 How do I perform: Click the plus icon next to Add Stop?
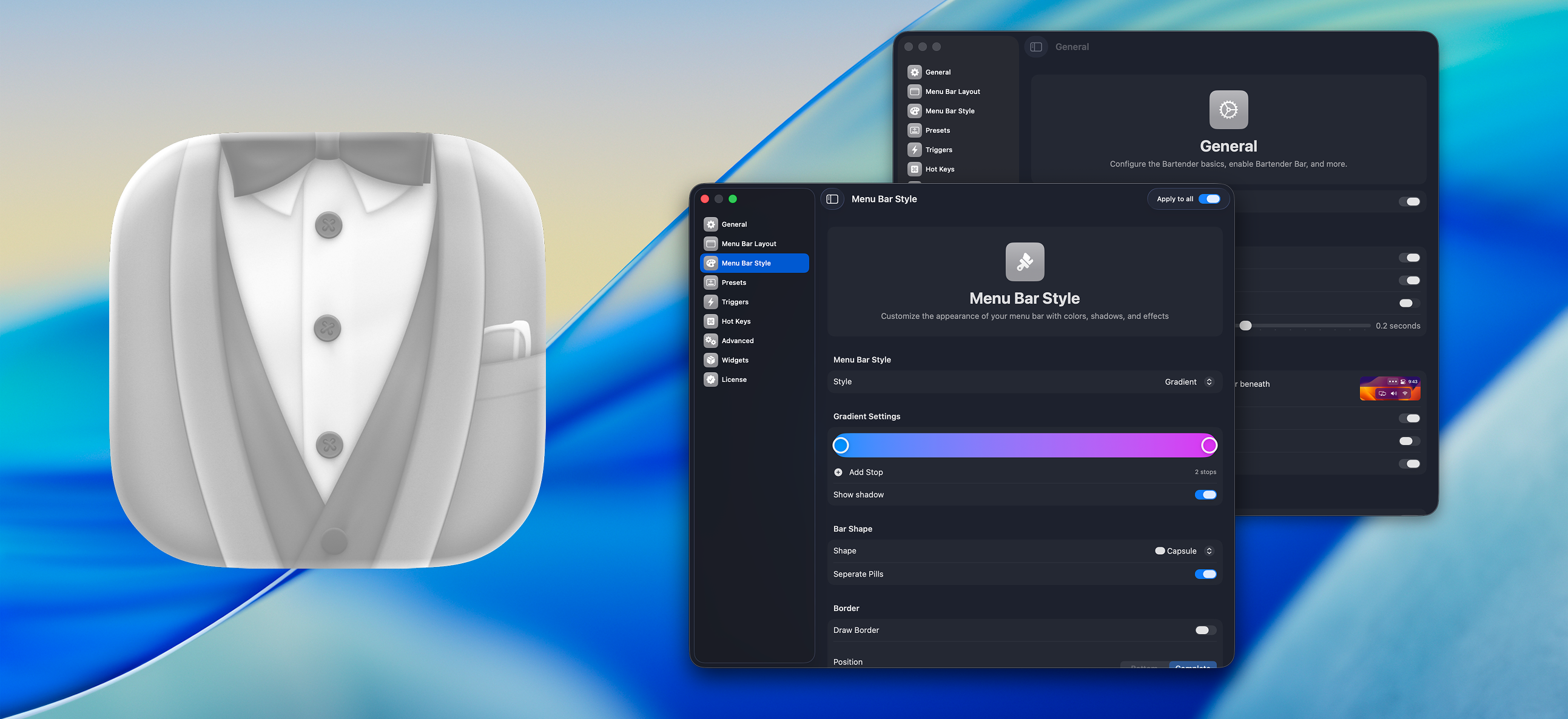(838, 472)
